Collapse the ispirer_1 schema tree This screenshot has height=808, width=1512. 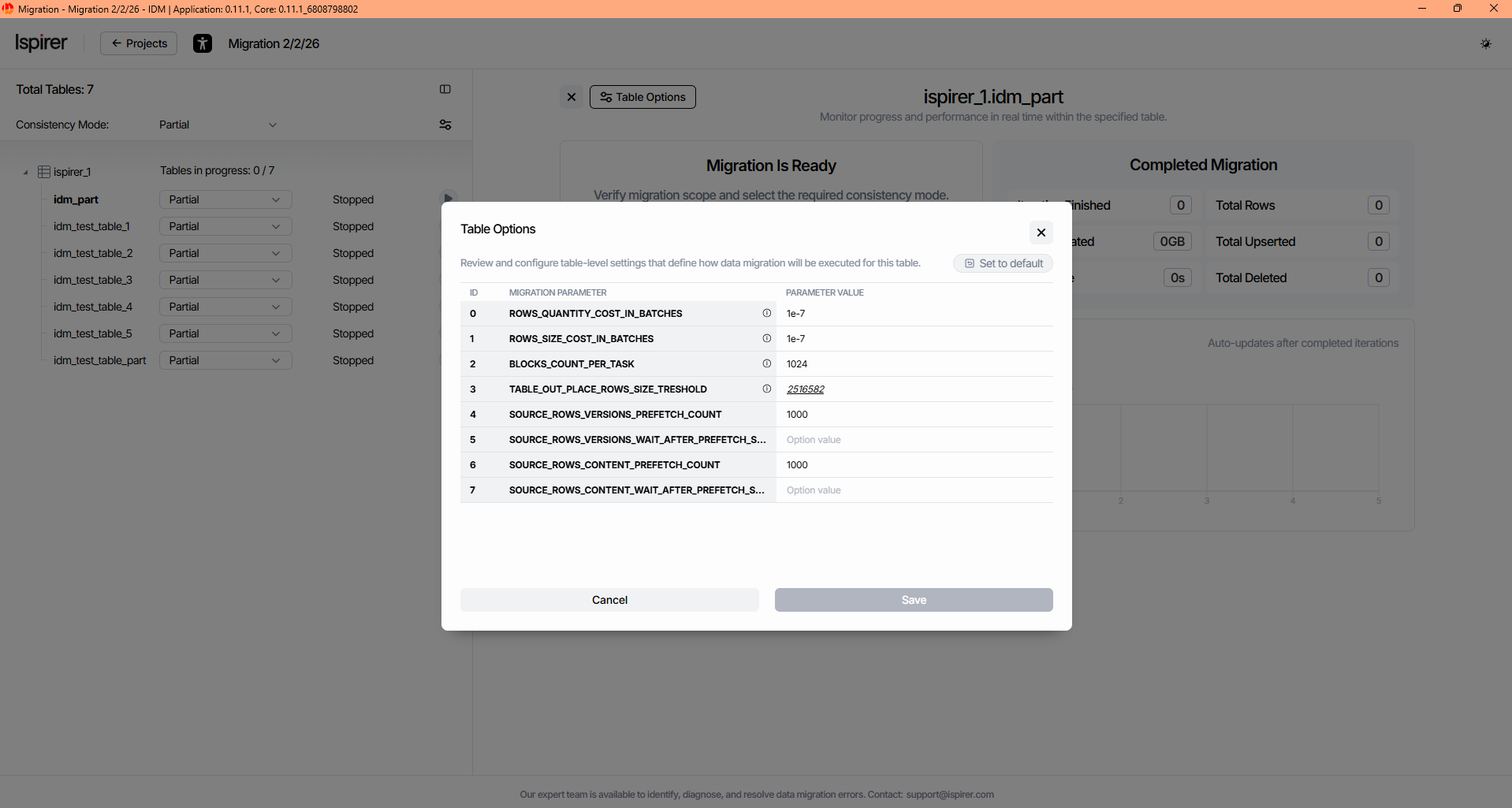click(x=25, y=172)
